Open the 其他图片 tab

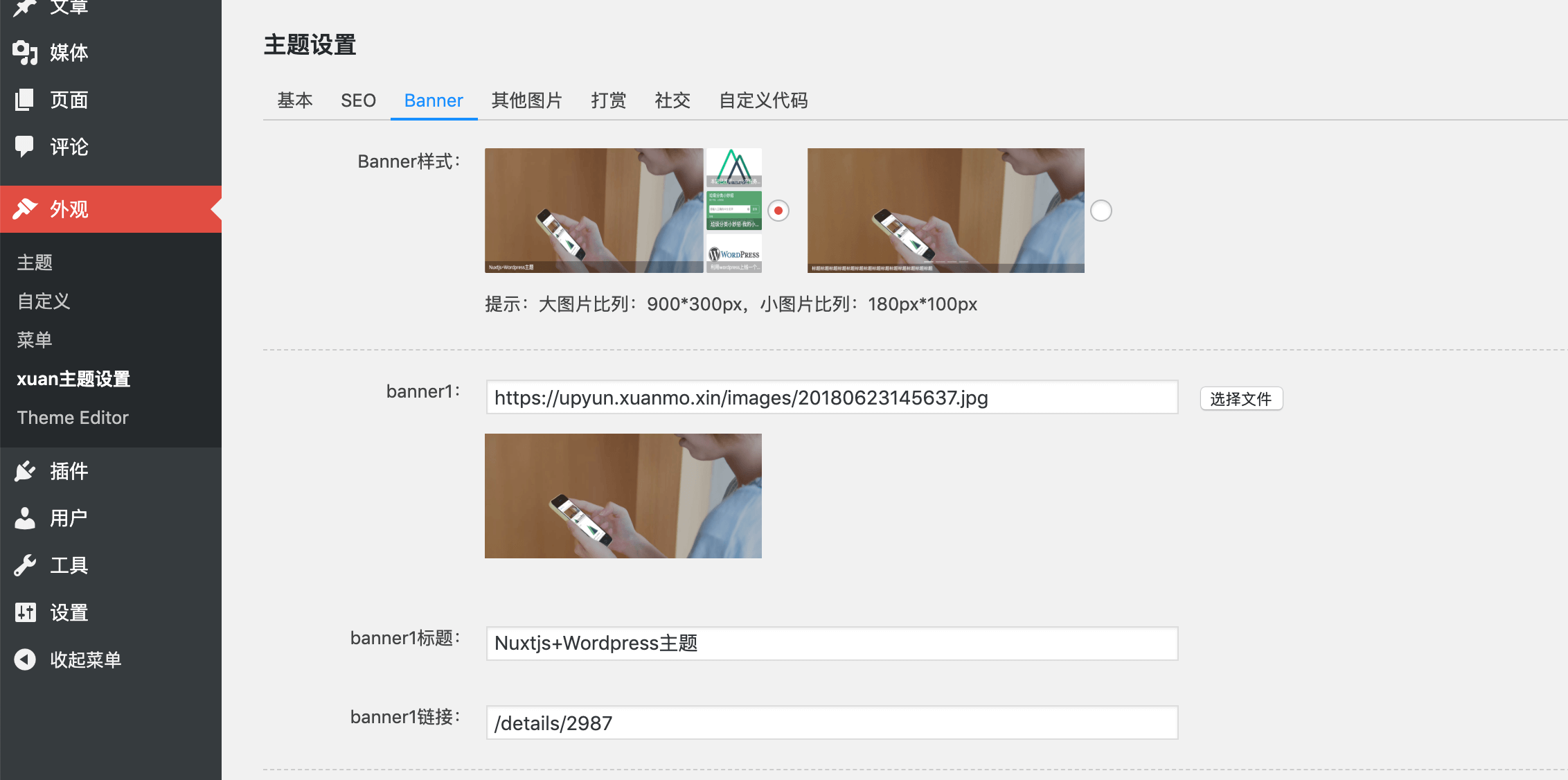tap(526, 101)
